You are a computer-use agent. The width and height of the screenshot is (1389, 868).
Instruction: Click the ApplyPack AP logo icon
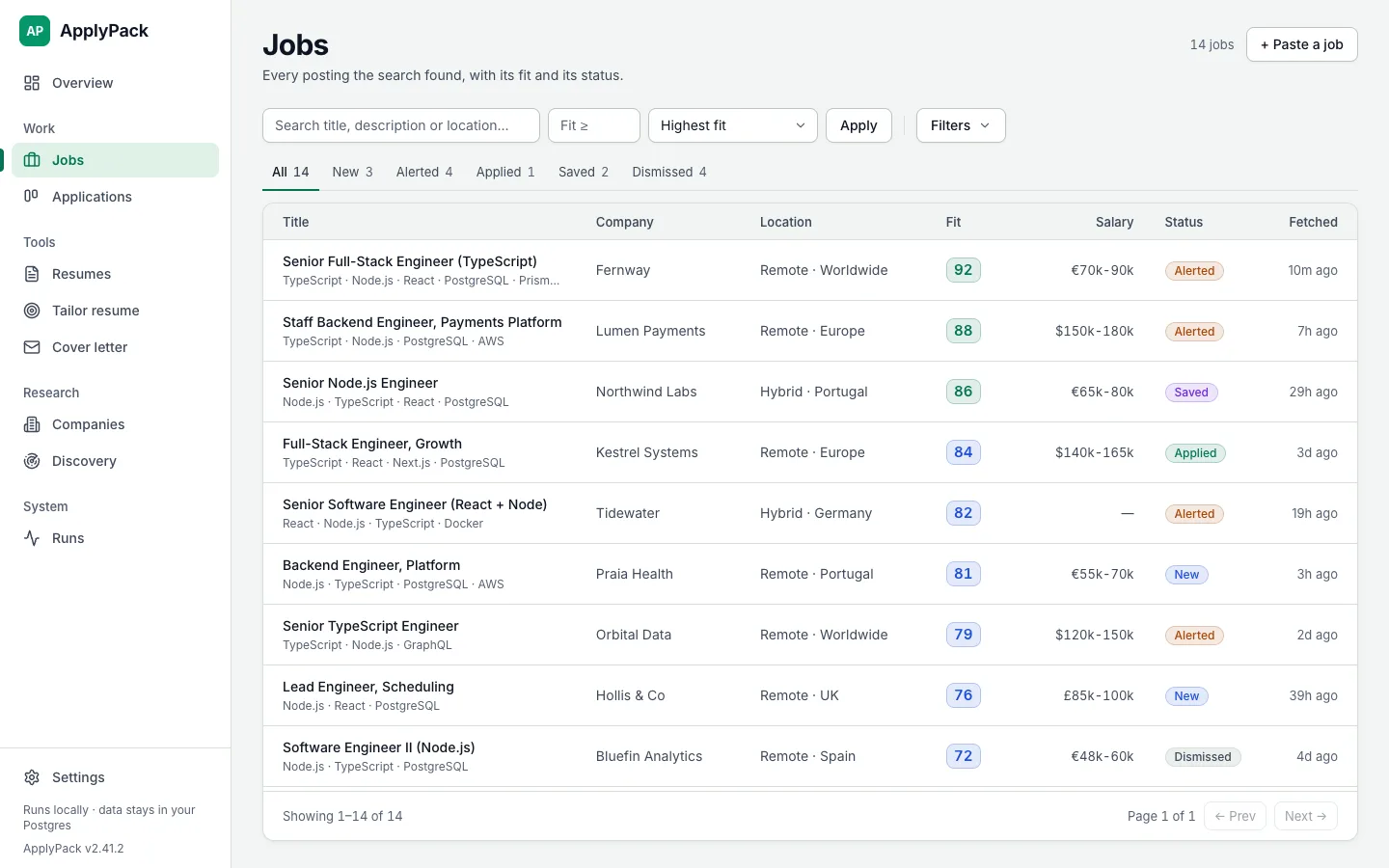(35, 31)
